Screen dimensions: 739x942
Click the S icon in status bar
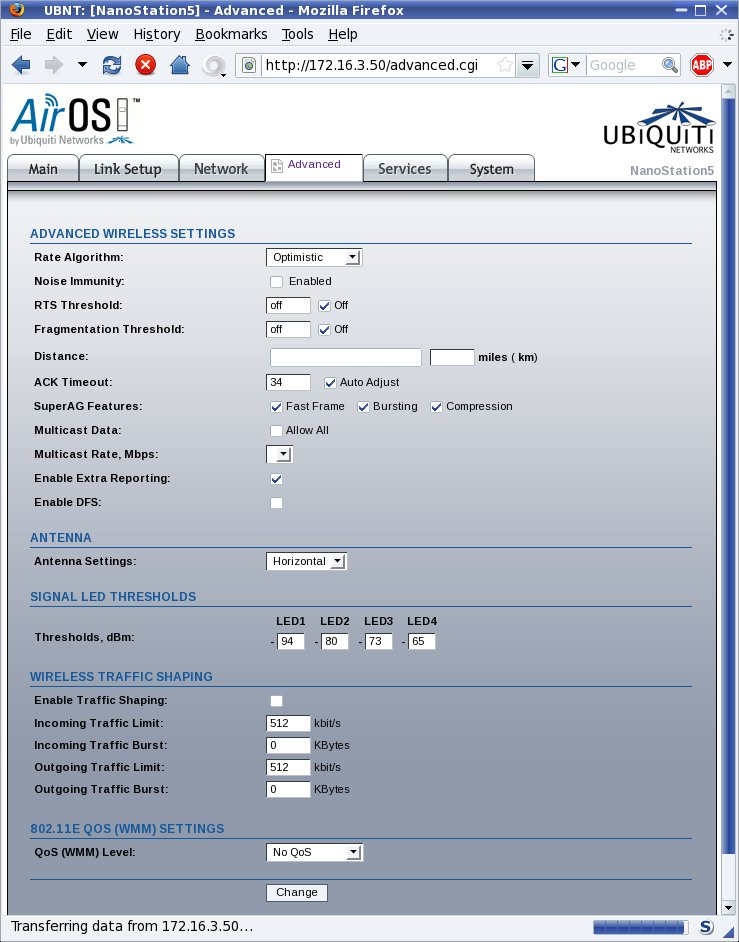(705, 926)
